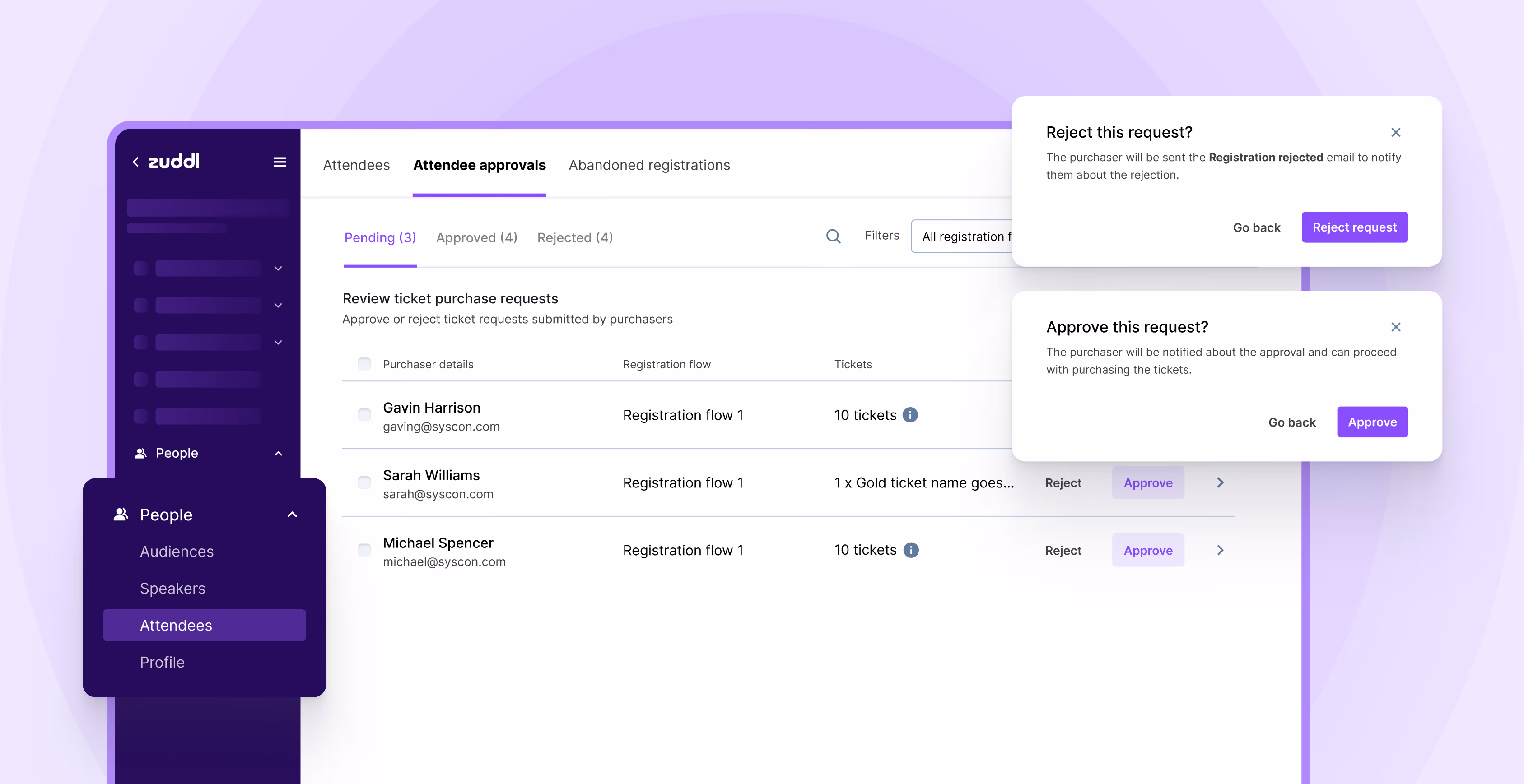Reject Sarah Williams' request
1524x784 pixels.
pyautogui.click(x=1063, y=483)
